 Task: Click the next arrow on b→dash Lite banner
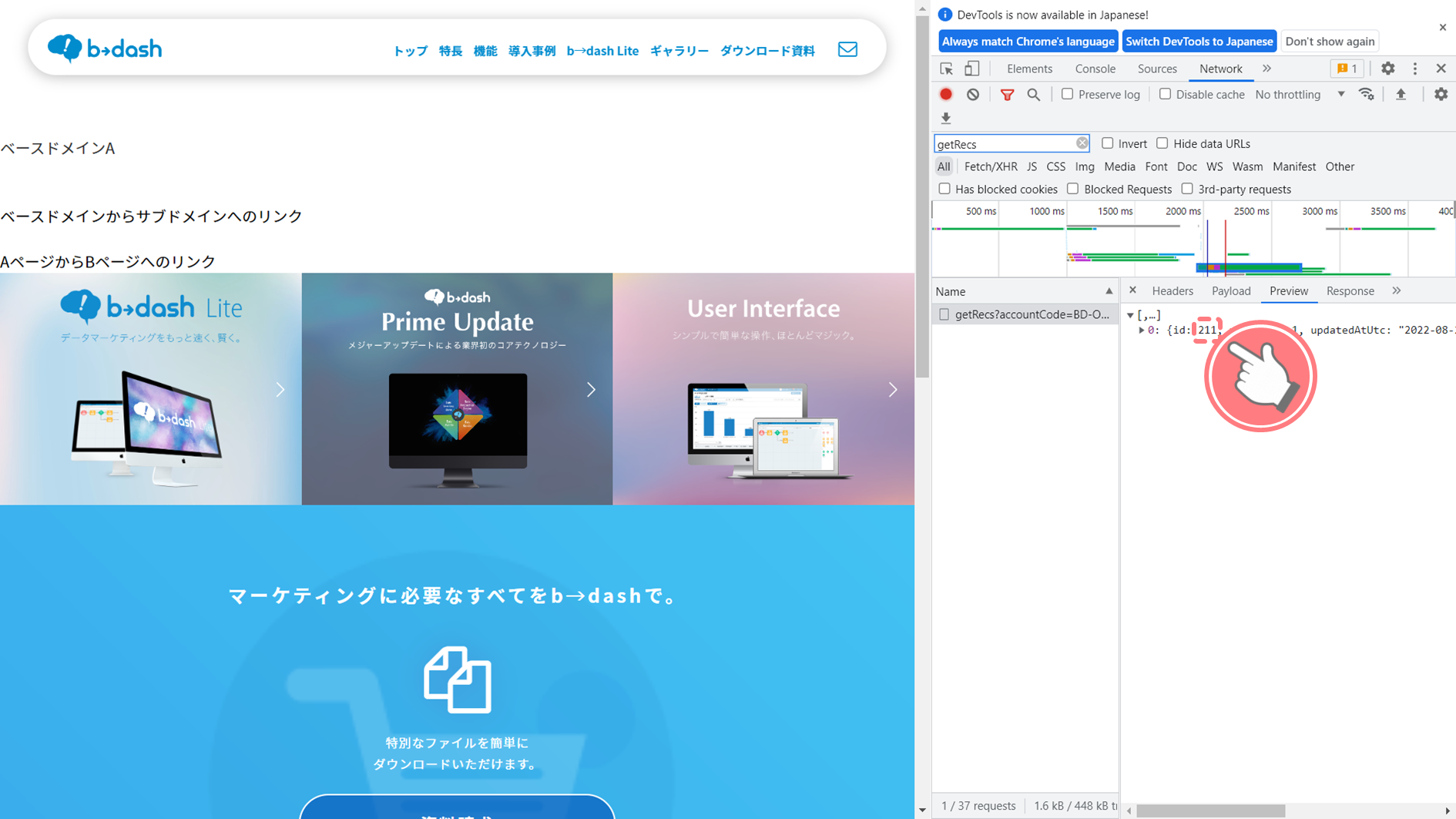click(x=280, y=390)
